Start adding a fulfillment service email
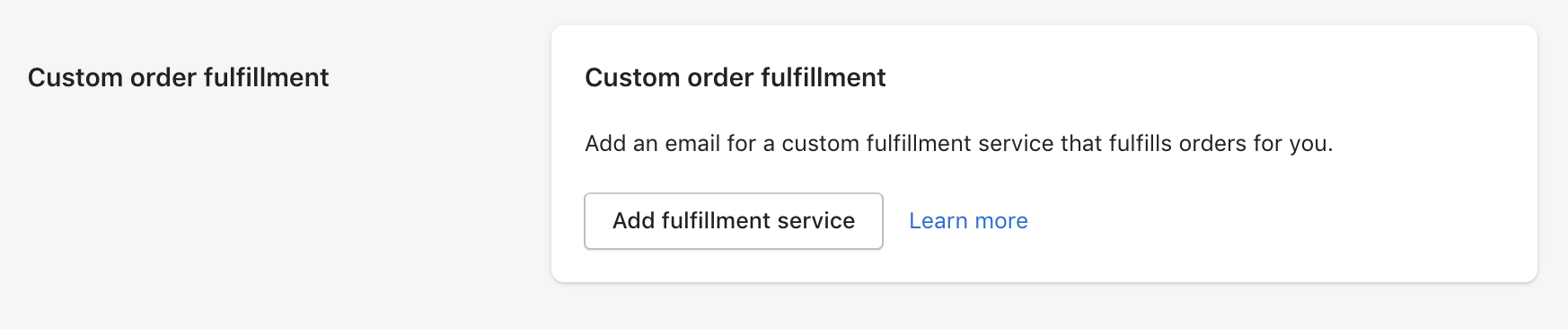The image size is (1568, 329). (x=734, y=221)
